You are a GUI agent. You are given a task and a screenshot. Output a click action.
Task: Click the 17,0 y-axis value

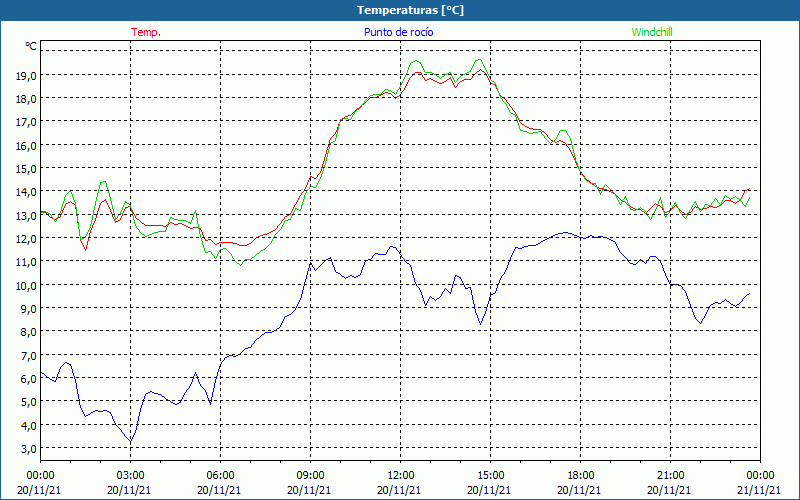coord(27,122)
